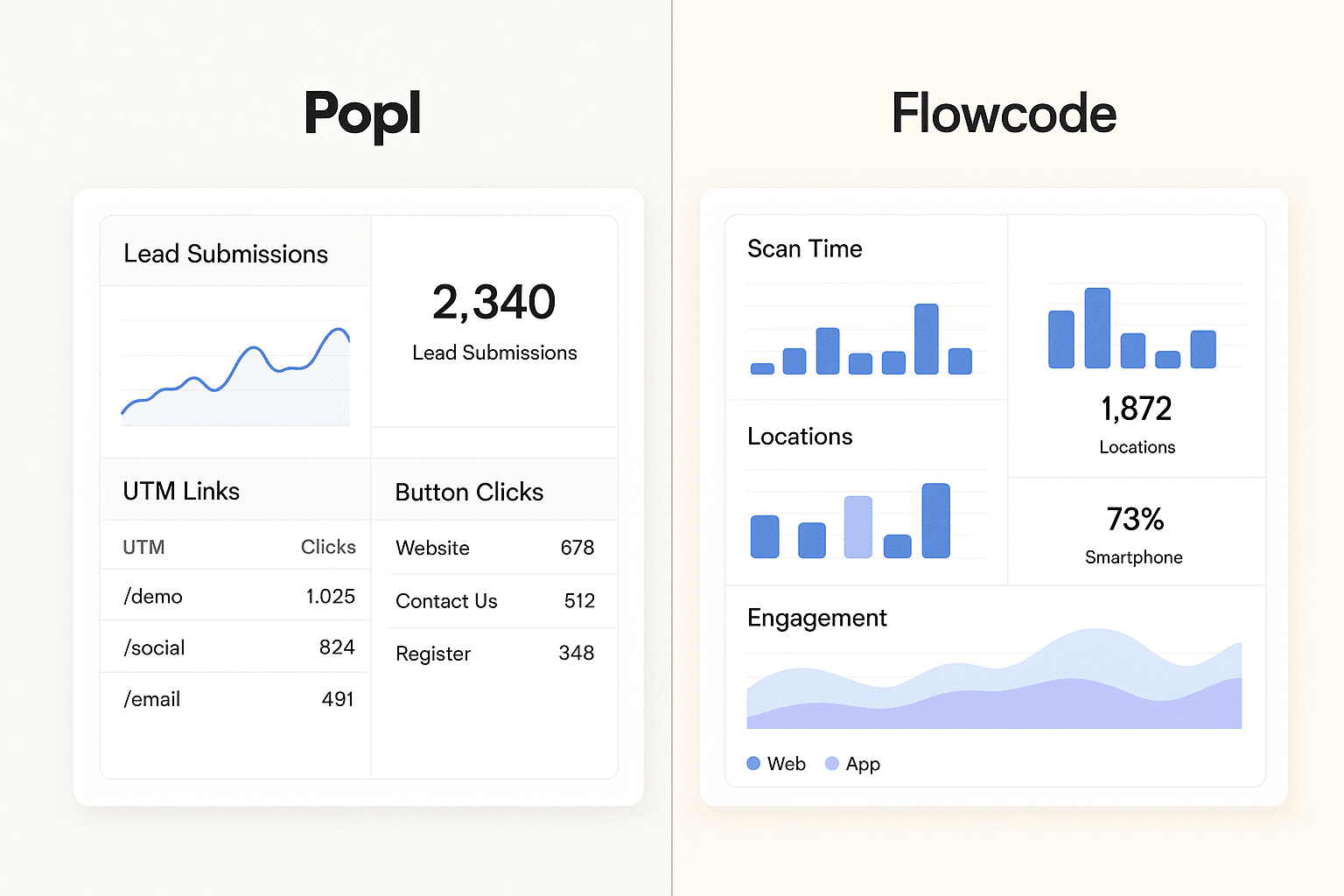This screenshot has width=1344, height=896.
Task: Click the 73% Smartphone stat
Action: (x=1135, y=531)
